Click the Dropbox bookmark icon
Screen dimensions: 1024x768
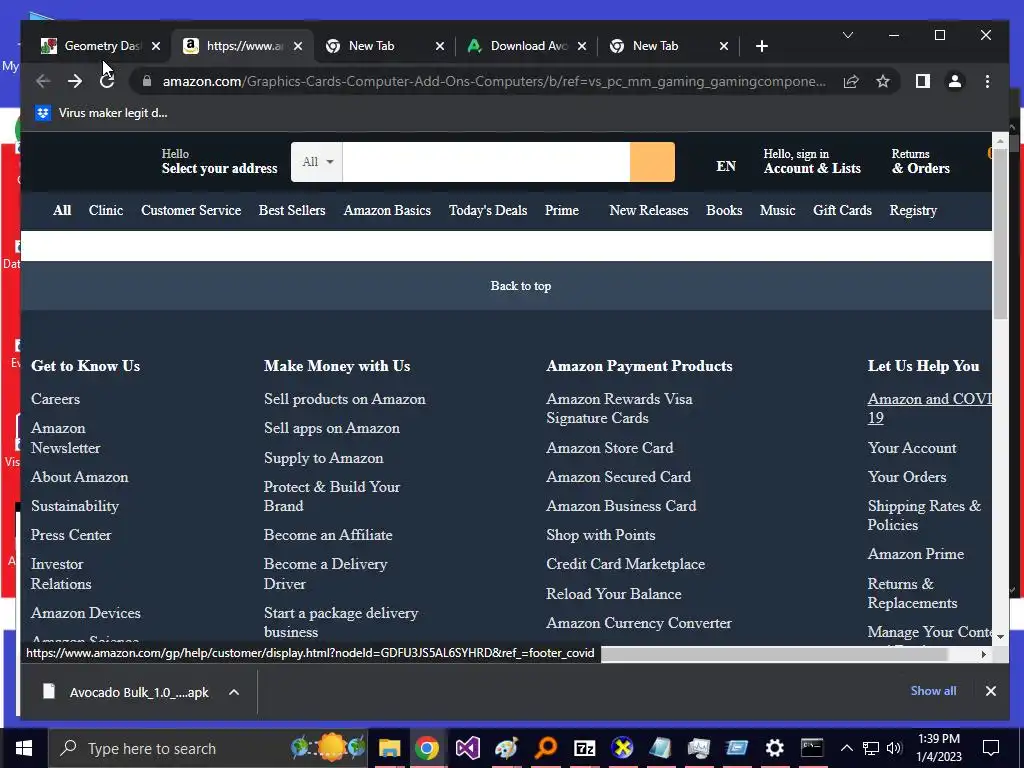pyautogui.click(x=42, y=113)
